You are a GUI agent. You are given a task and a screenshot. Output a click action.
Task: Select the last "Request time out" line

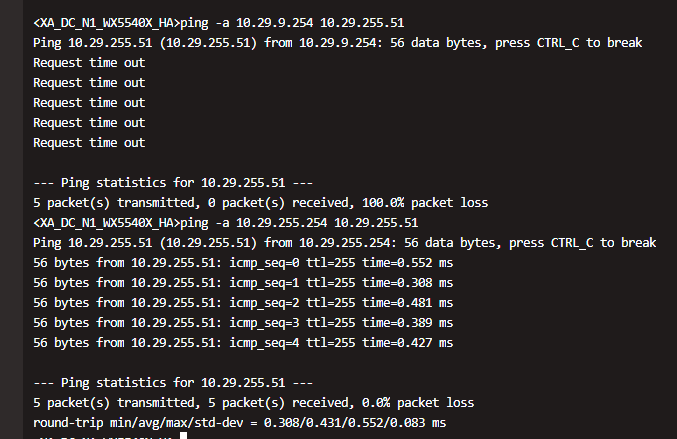pyautogui.click(x=89, y=142)
